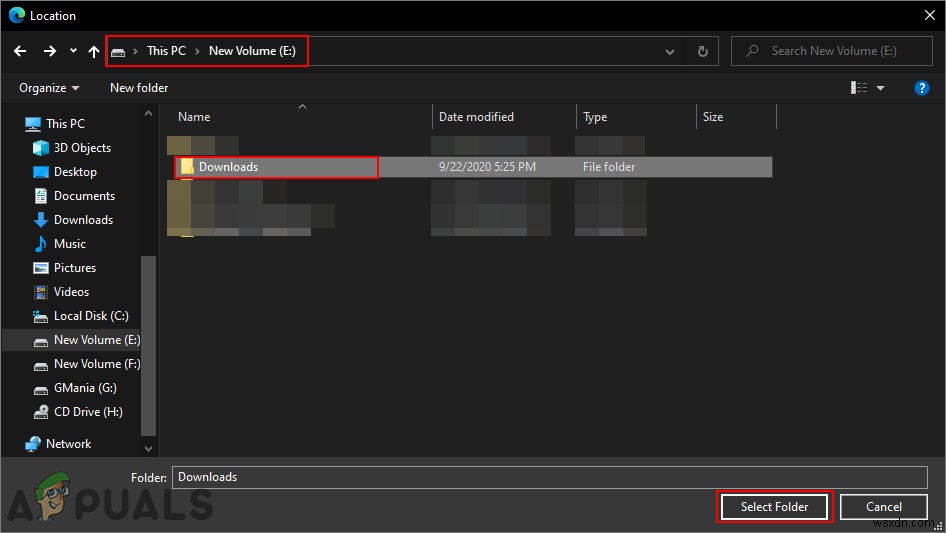This screenshot has height=533, width=946.
Task: Click the 9/22/2020 5:25 PM date cell
Action: (487, 167)
